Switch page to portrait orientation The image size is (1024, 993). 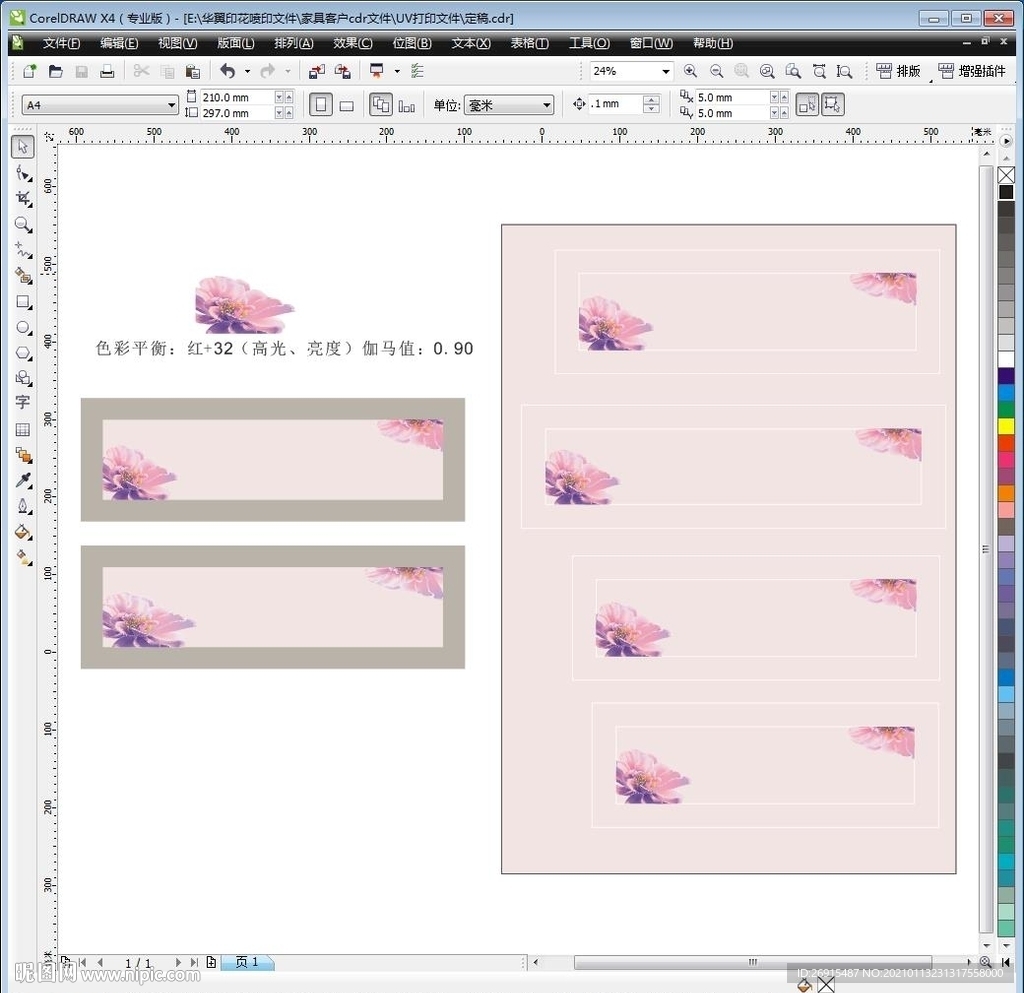click(321, 105)
